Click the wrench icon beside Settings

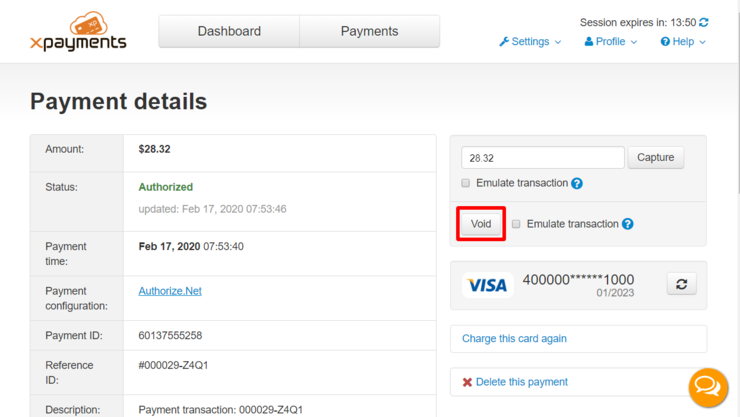(x=504, y=42)
